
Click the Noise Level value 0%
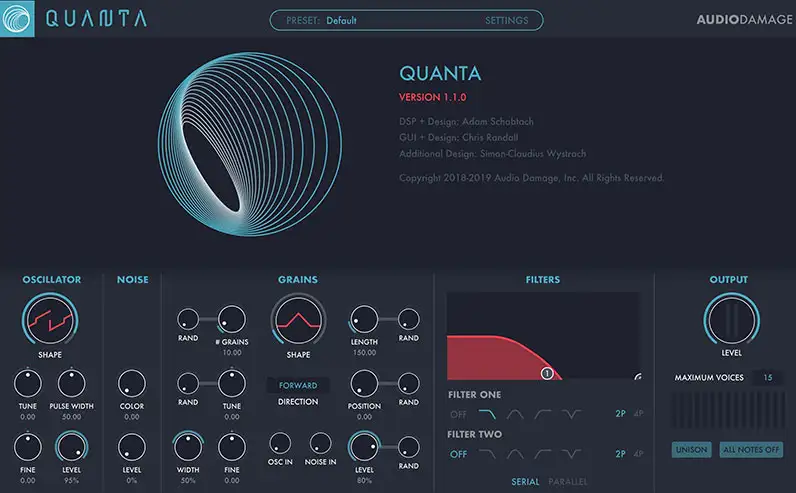(x=131, y=480)
